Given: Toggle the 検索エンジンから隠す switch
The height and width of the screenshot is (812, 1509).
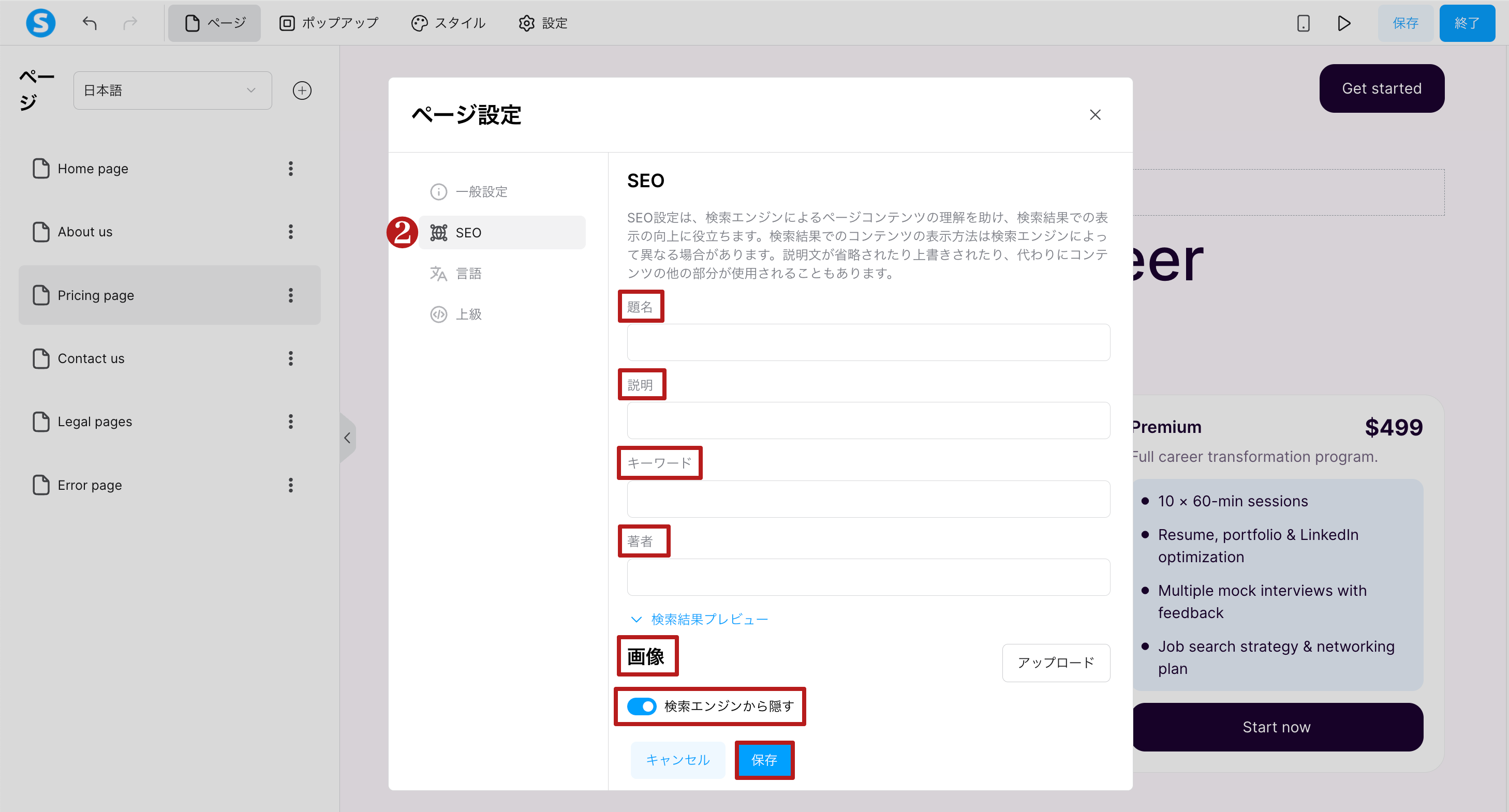Looking at the screenshot, I should click(642, 706).
